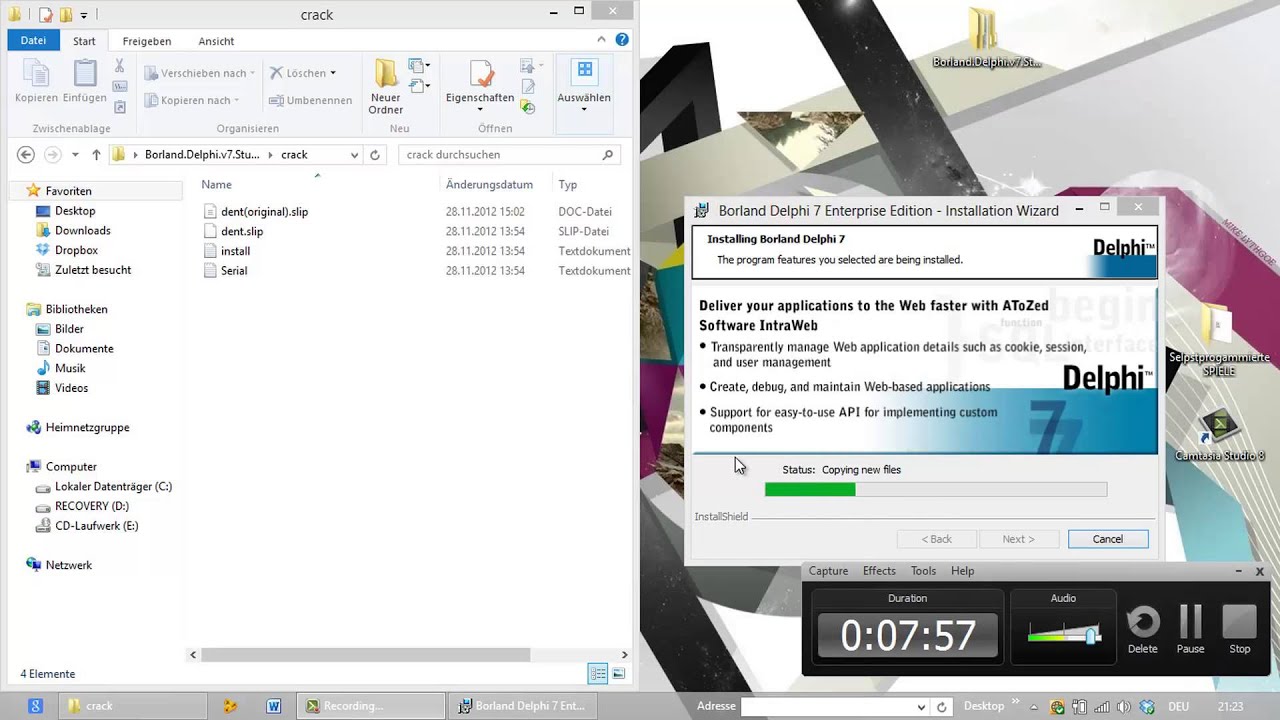The image size is (1280, 720).
Task: Click the Einfügen clipboard icon
Action: [x=85, y=74]
